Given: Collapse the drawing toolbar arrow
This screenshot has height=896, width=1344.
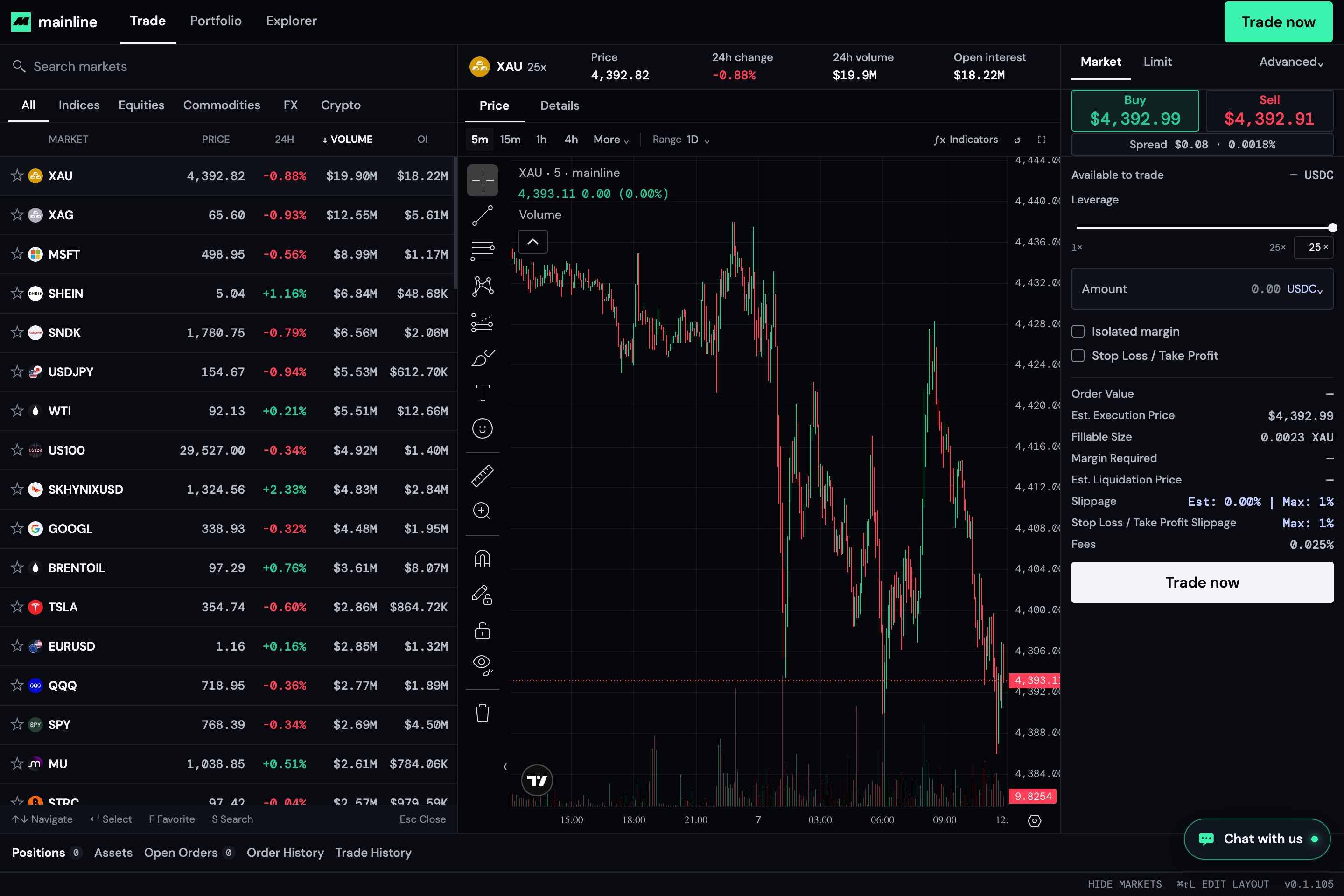Looking at the screenshot, I should 505,767.
